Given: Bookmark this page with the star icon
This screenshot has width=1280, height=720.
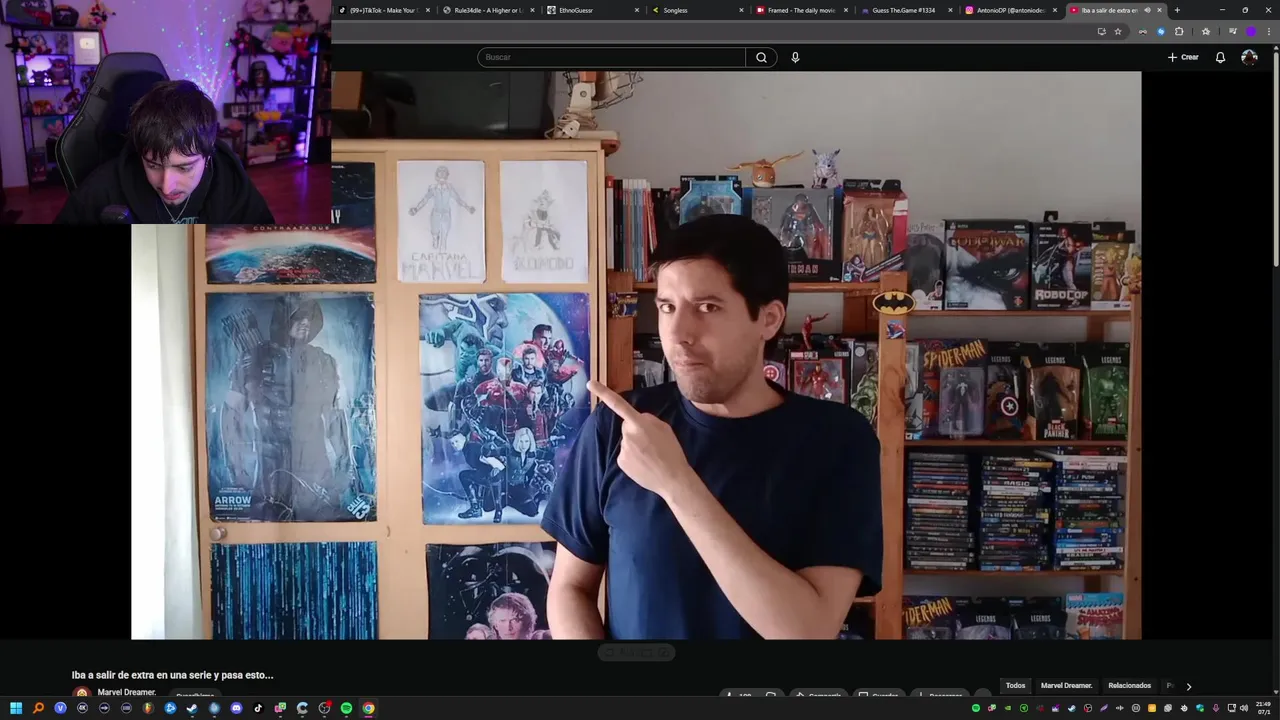Looking at the screenshot, I should 1118,31.
